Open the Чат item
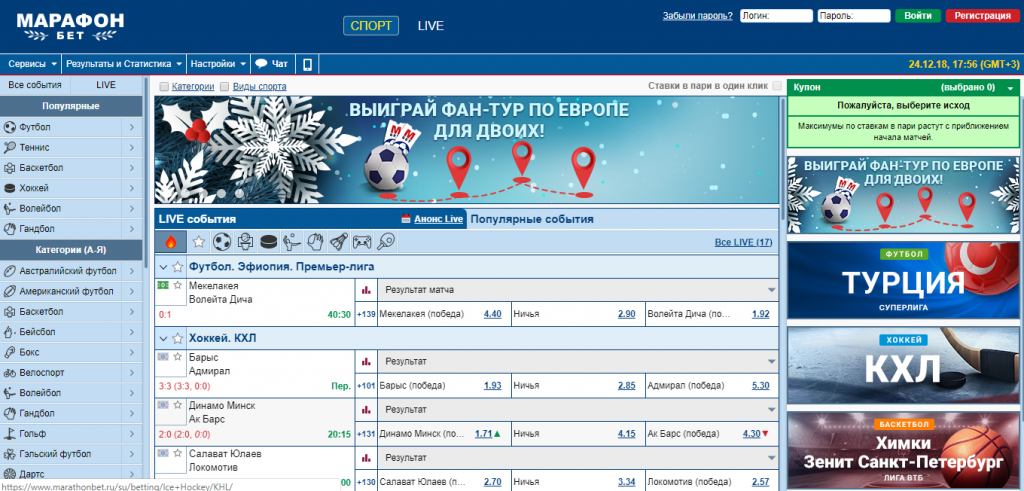The height and width of the screenshot is (491, 1024). pyautogui.click(x=272, y=64)
